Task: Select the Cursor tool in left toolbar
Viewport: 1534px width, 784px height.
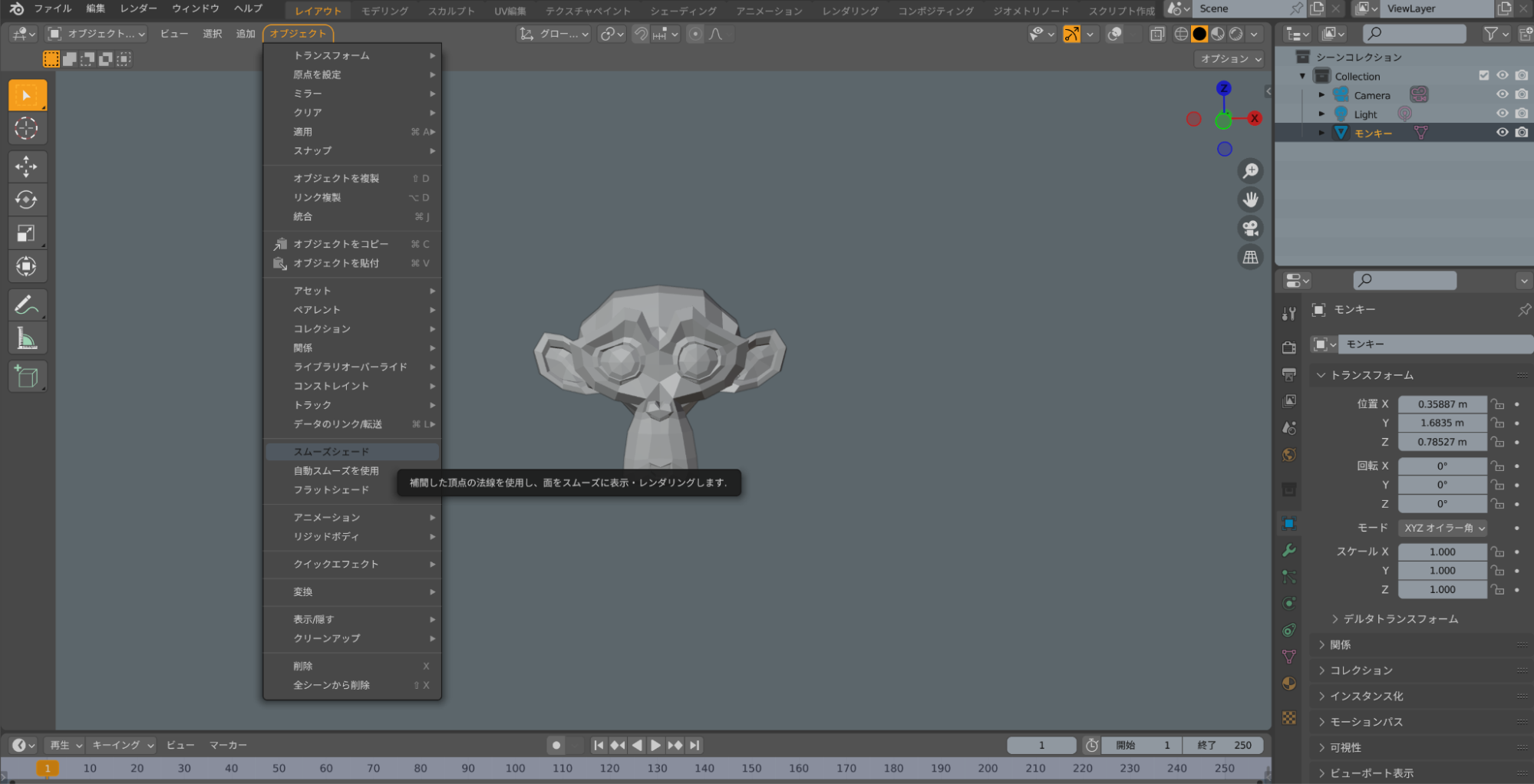Action: tap(27, 128)
